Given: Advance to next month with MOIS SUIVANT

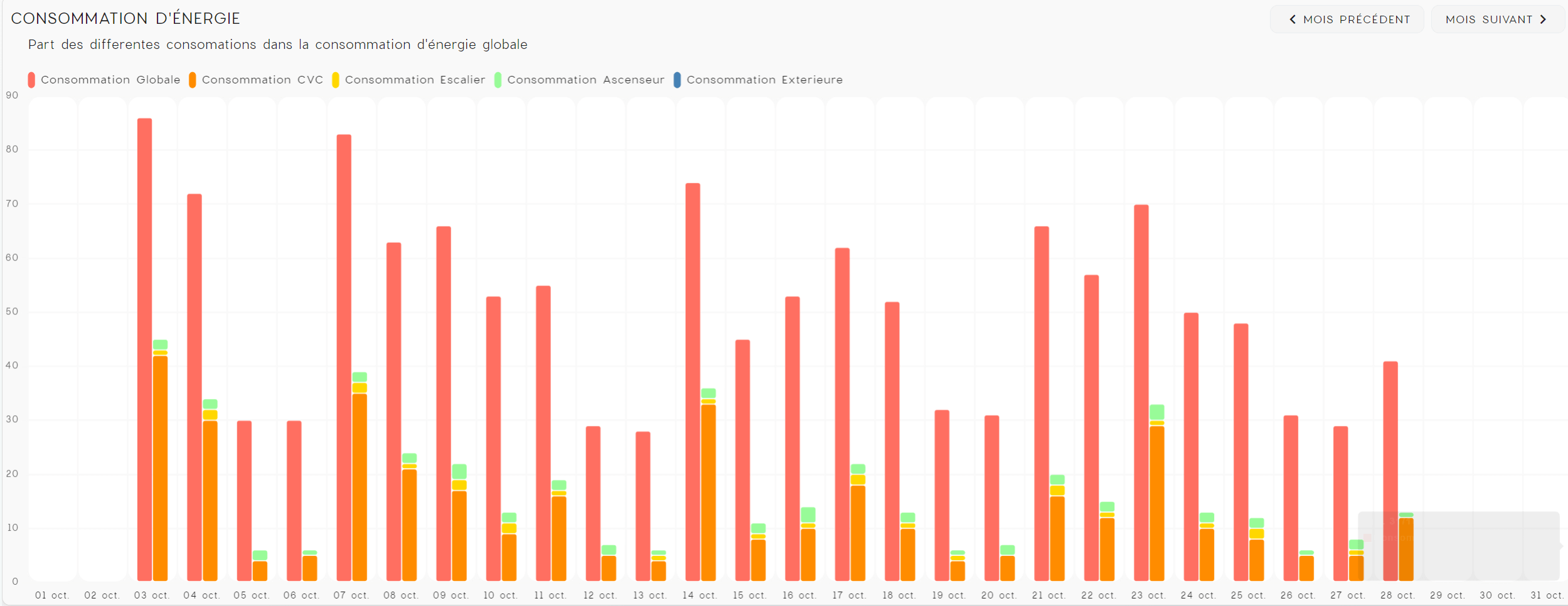Looking at the screenshot, I should tap(1497, 19).
